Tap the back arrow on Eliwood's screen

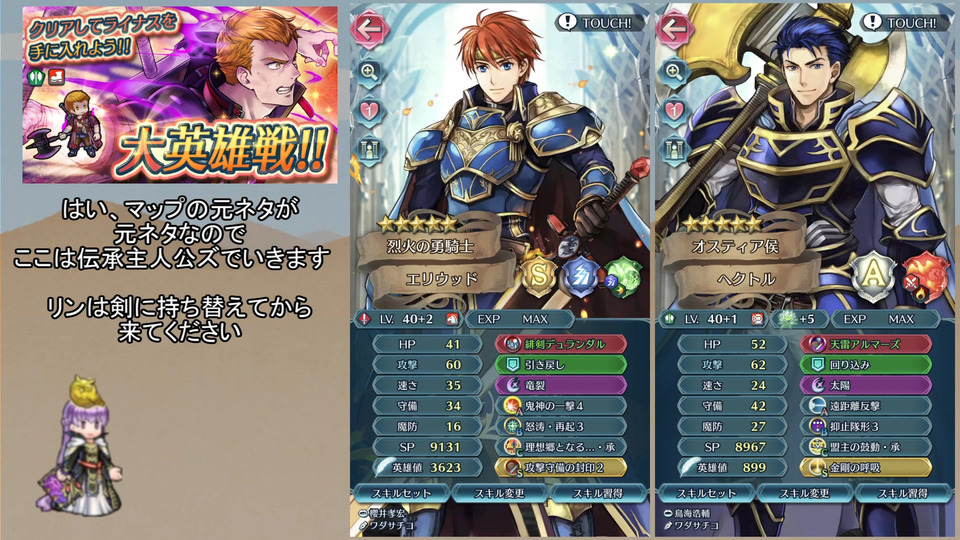369,29
